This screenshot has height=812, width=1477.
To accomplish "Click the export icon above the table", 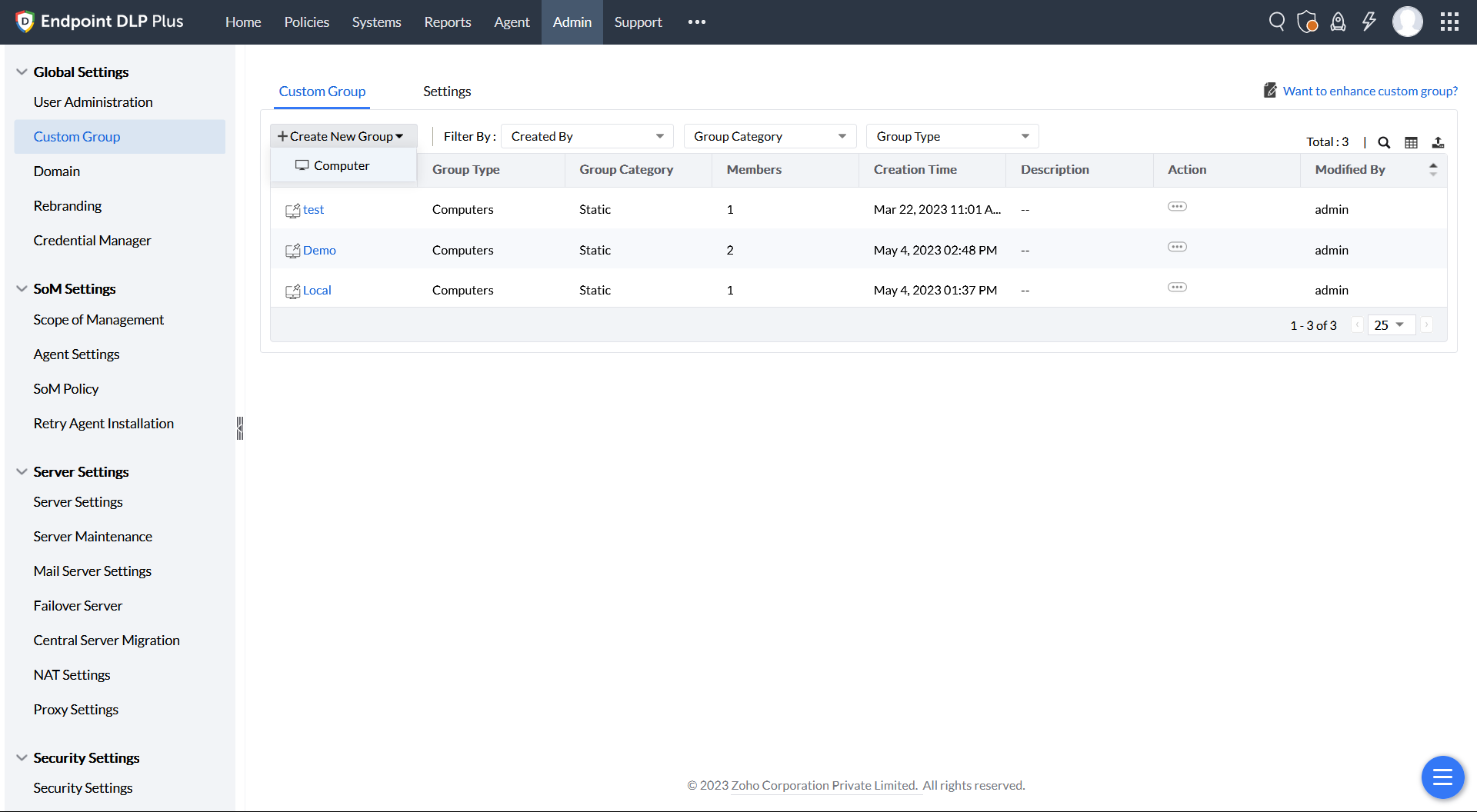I will click(1438, 142).
